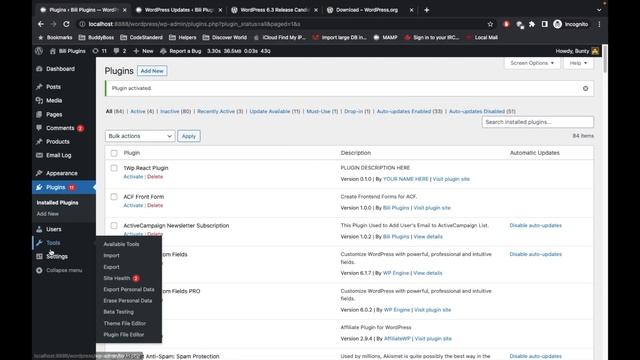
Task: Open the Dashboard sidebar item
Action: coord(60,69)
